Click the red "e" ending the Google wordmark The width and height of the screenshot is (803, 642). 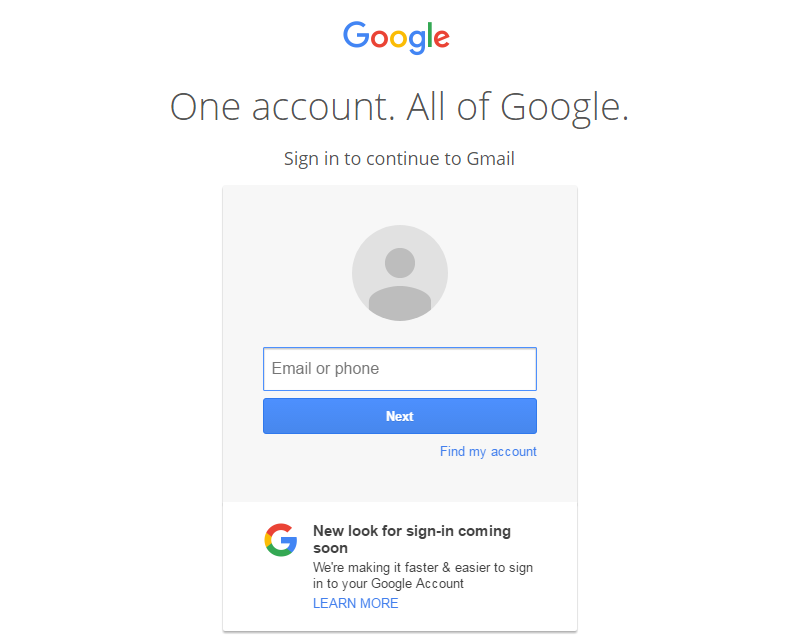click(x=441, y=39)
